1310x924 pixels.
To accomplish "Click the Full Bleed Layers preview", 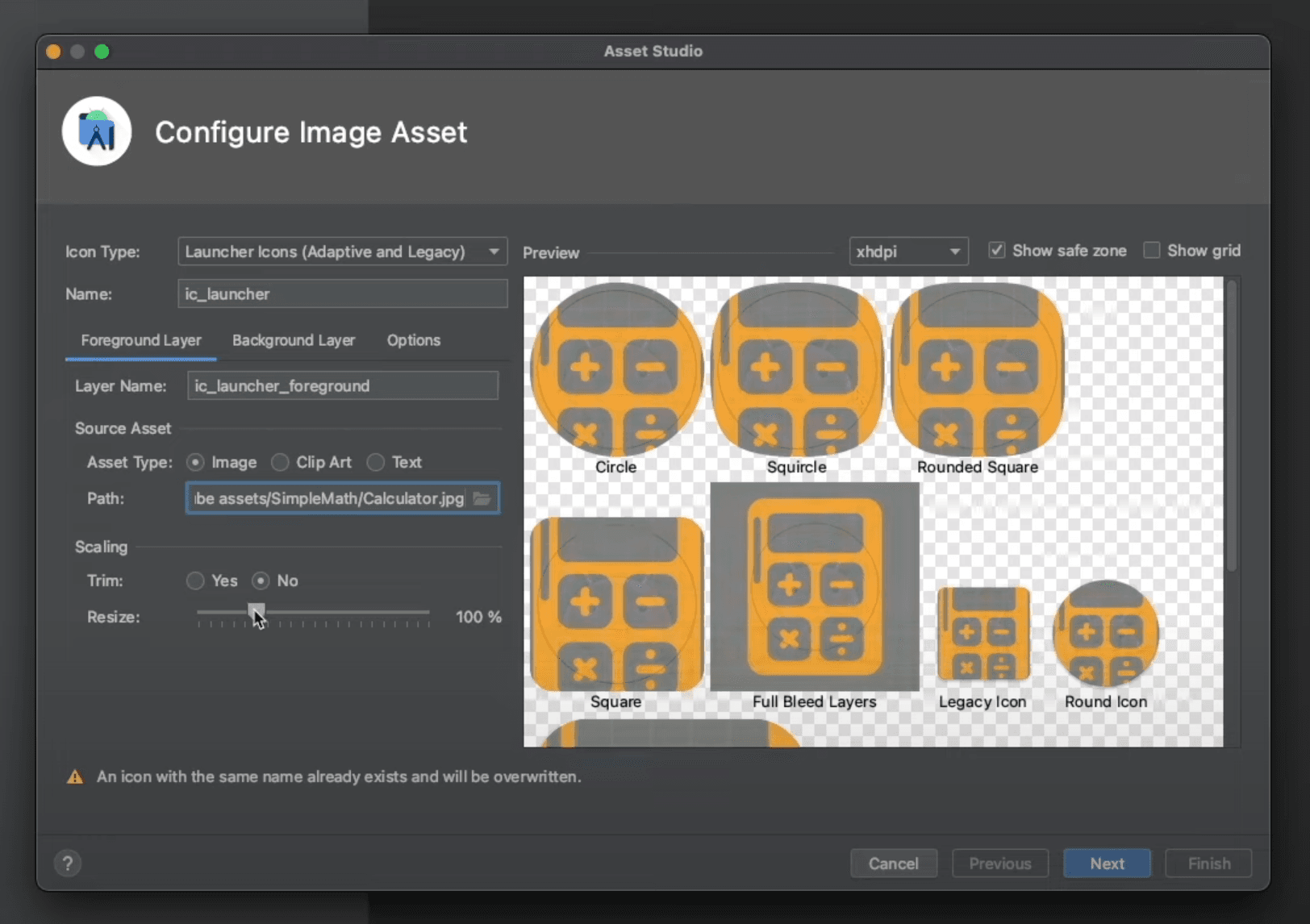I will pyautogui.click(x=813, y=589).
